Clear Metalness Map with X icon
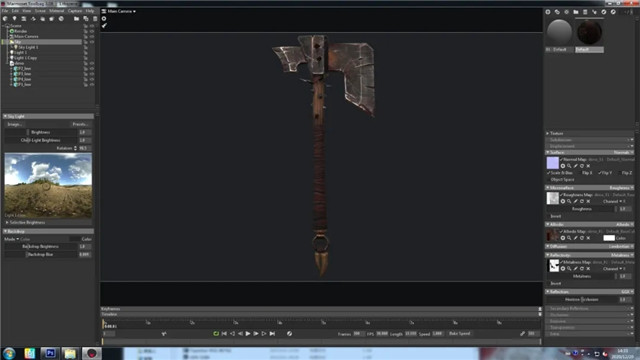 (x=588, y=269)
